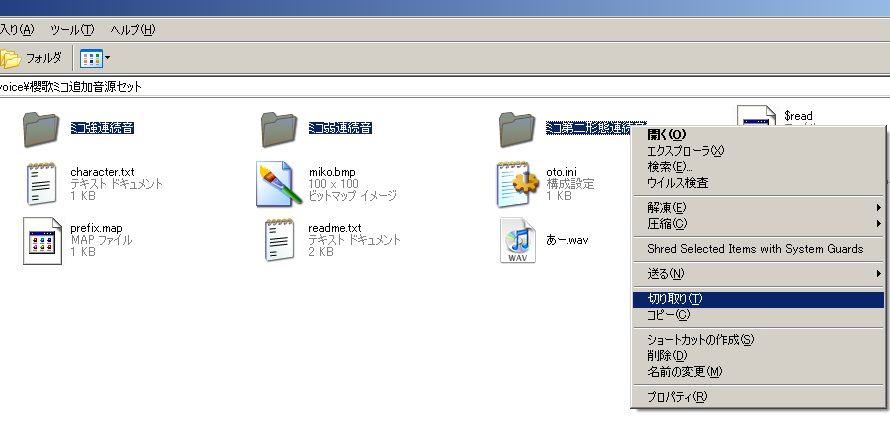Image resolution: width=890 pixels, height=430 pixels.
Task: Click the oto.ini file name
Action: coord(561,172)
